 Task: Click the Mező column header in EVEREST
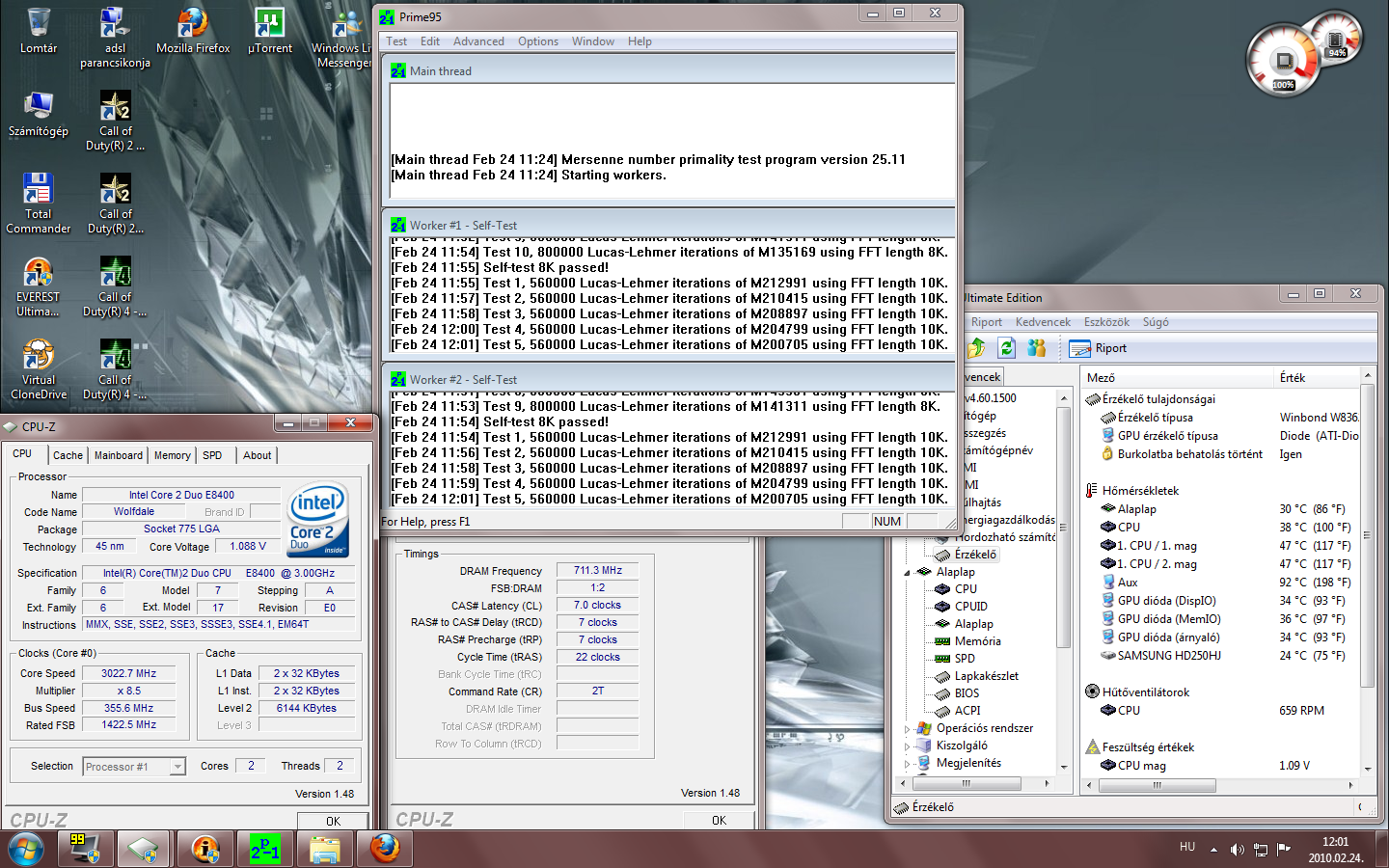pyautogui.click(x=1176, y=378)
